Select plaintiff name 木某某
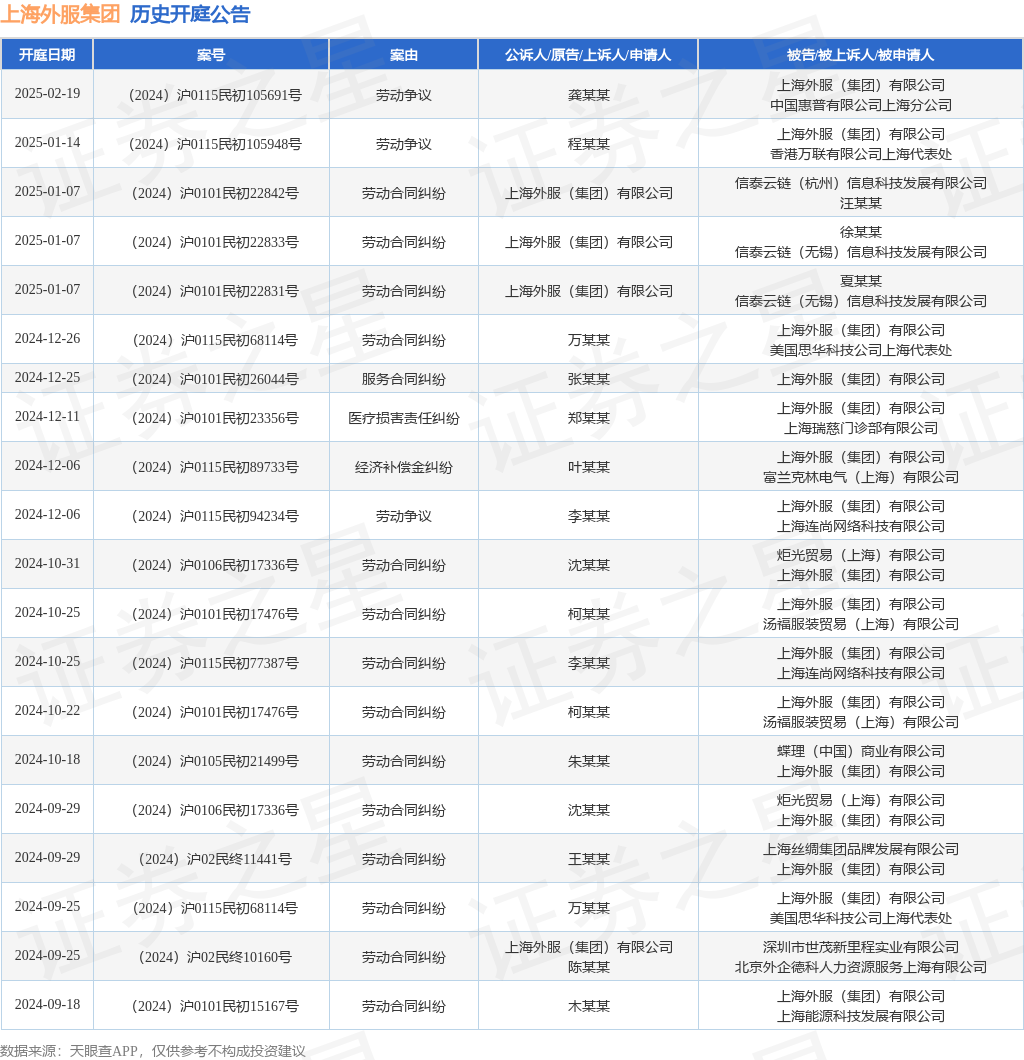1024x1060 pixels. pyautogui.click(x=589, y=1007)
